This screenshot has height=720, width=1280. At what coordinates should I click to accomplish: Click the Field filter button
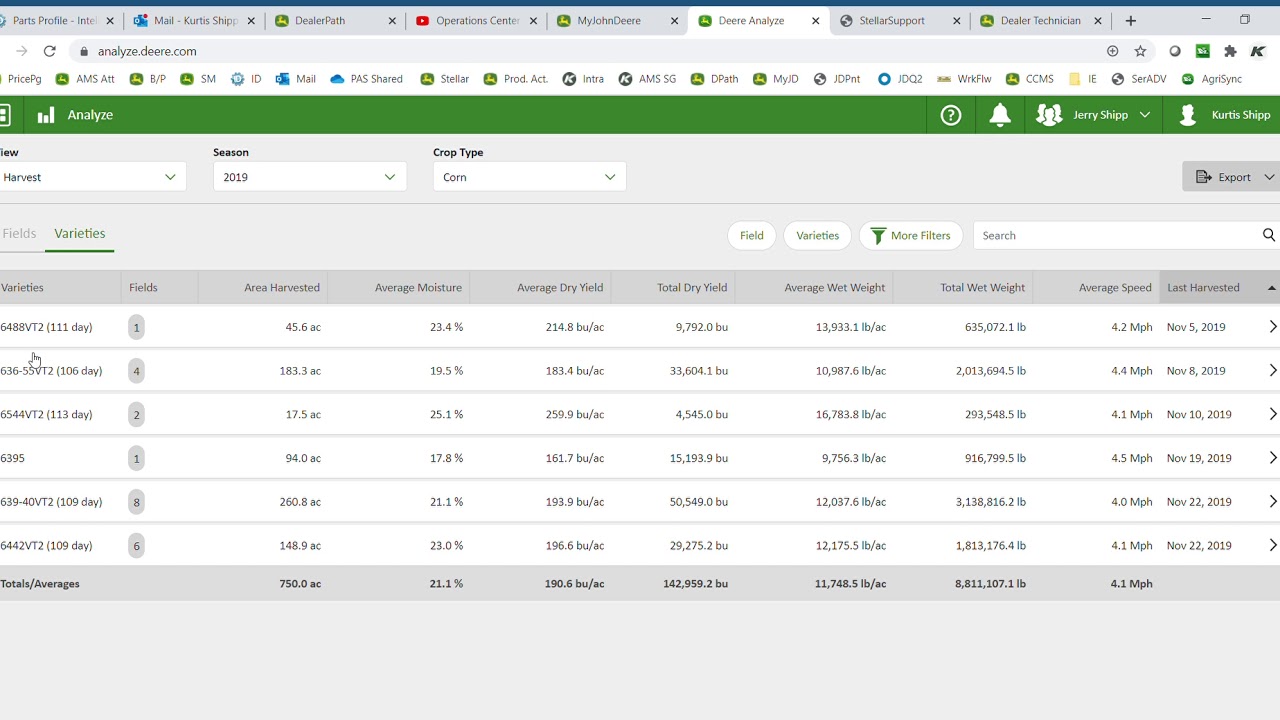coord(752,235)
